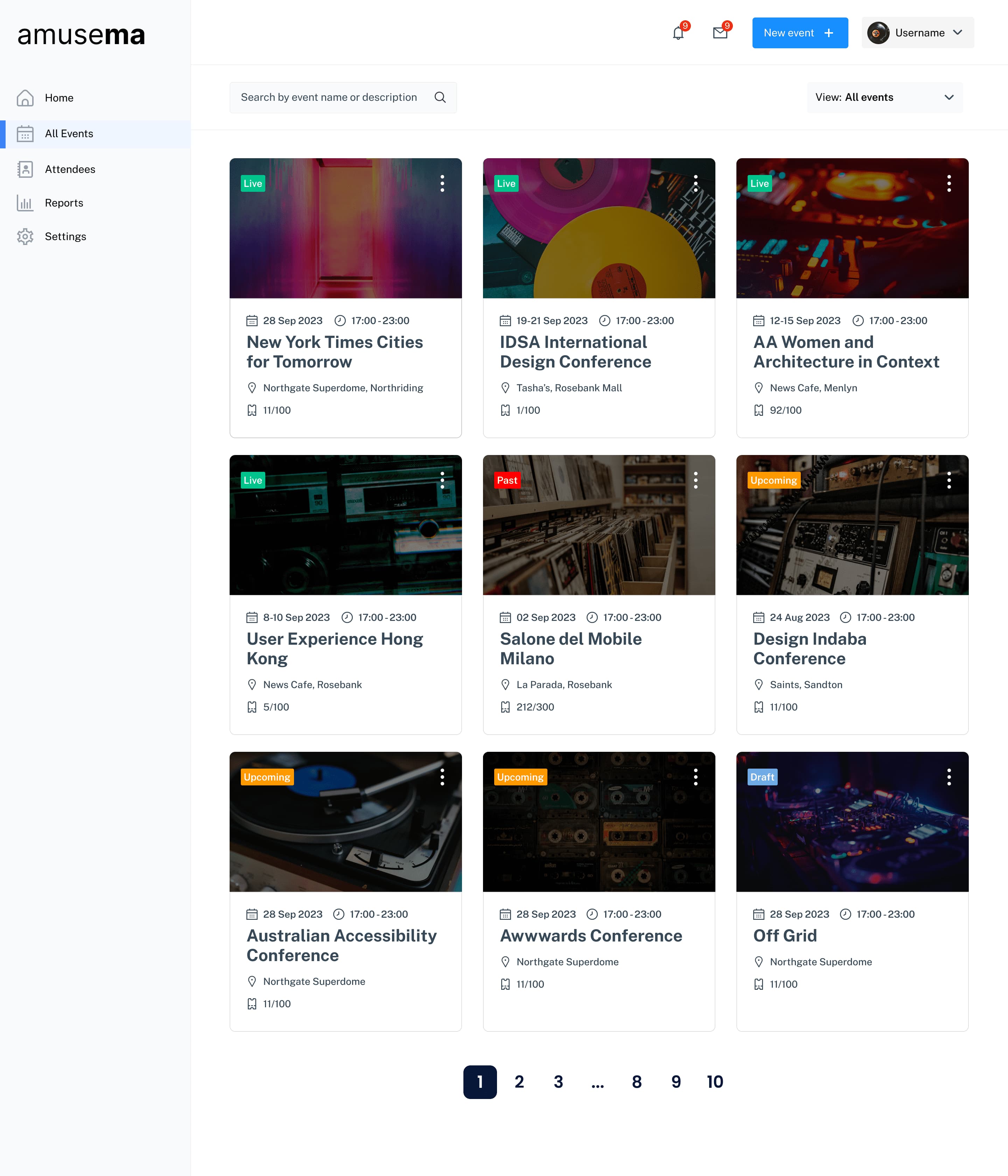Open the messages inbox icon

720,33
